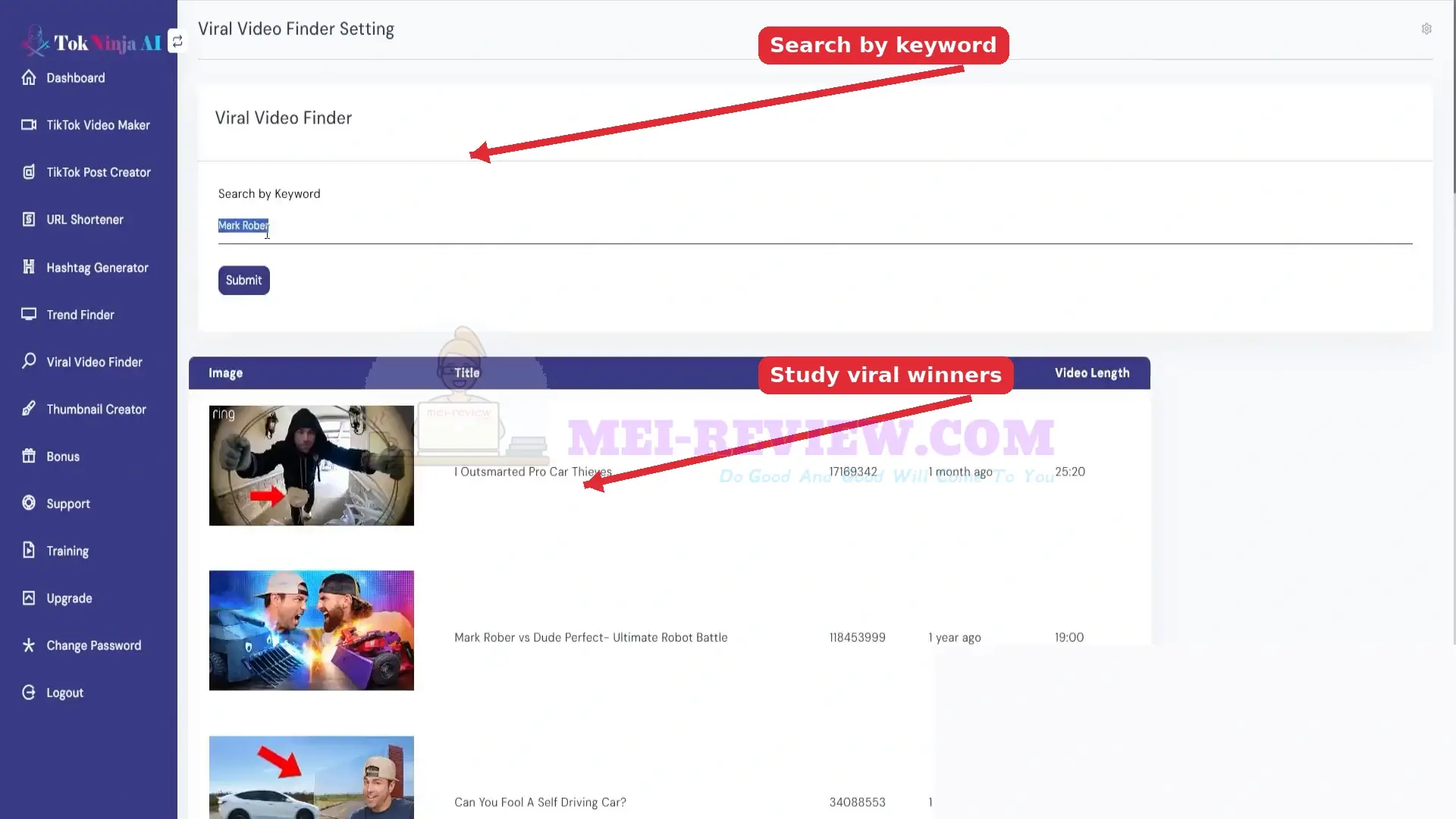Click the Training document icon
The width and height of the screenshot is (1456, 819).
click(x=29, y=550)
